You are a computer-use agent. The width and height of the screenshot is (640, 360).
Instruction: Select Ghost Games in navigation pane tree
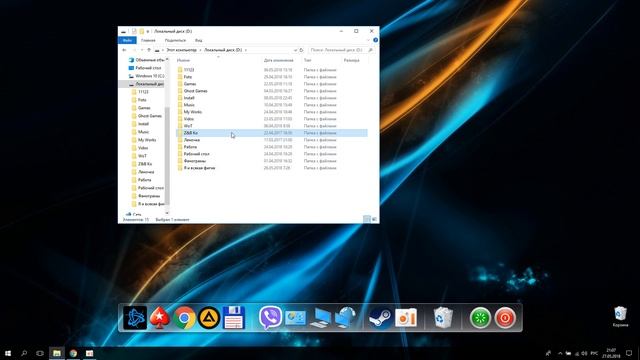147,116
